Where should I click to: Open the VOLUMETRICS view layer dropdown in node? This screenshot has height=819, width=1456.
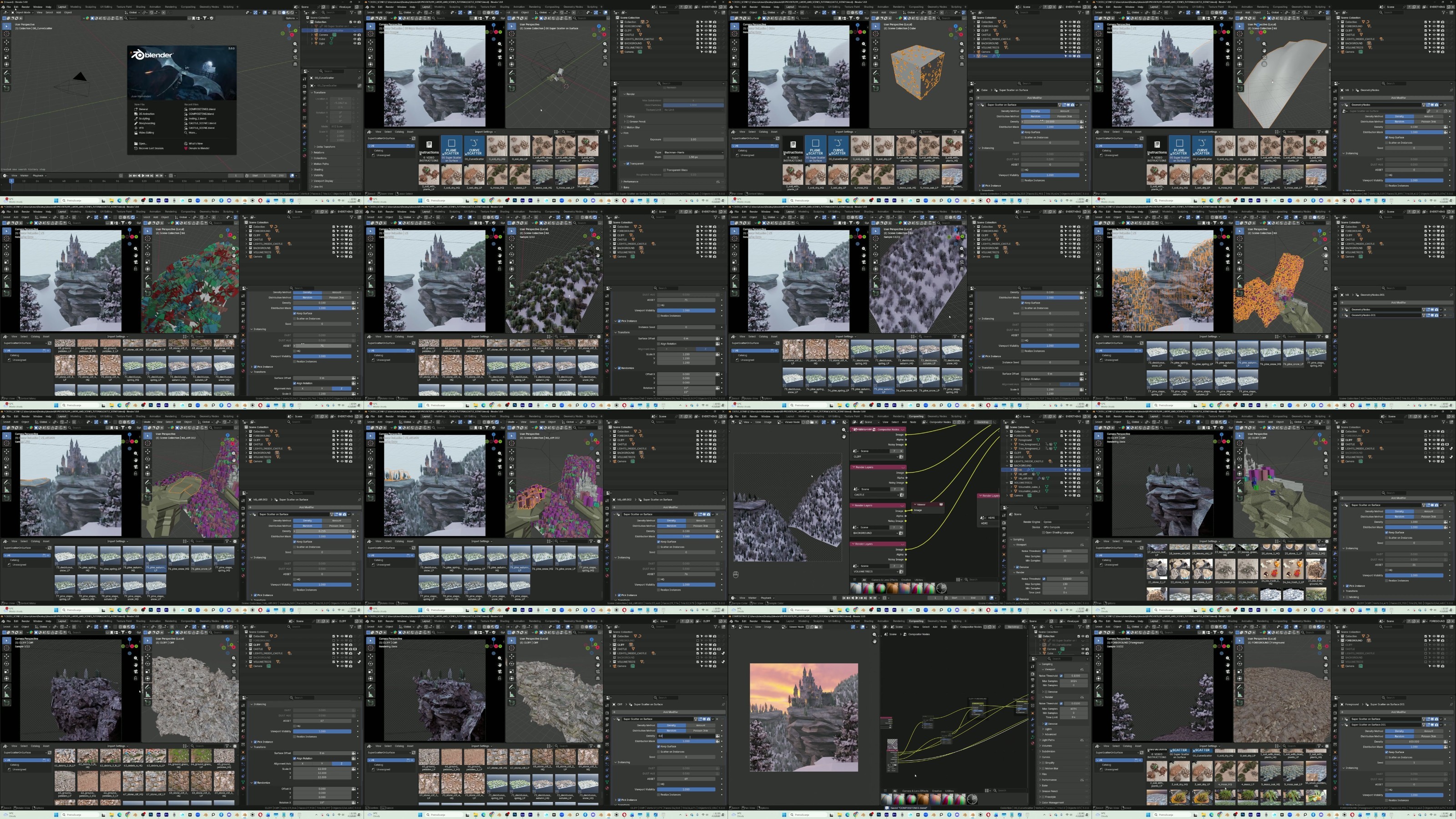(876, 572)
